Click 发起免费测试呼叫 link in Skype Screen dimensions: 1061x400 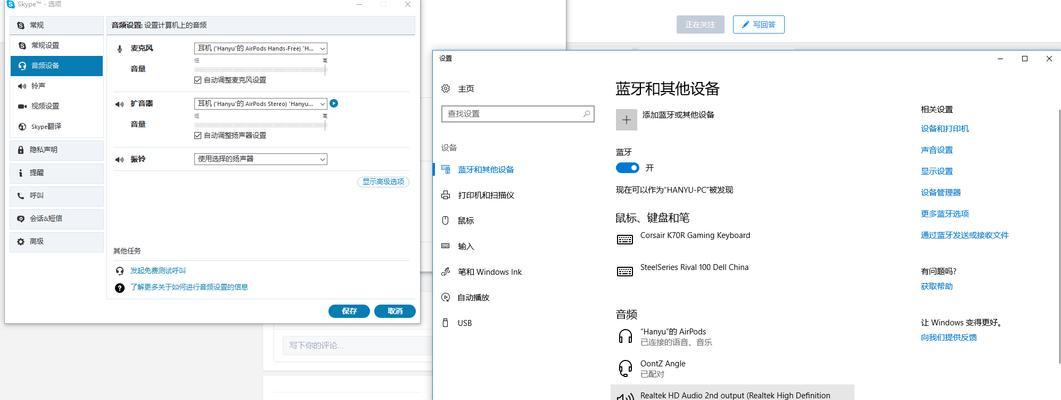click(158, 270)
